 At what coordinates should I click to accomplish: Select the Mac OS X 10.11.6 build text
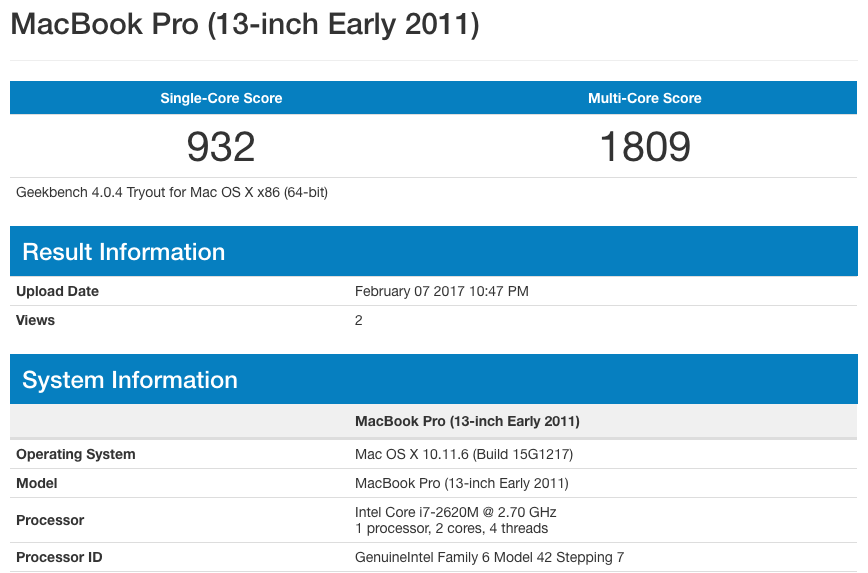click(464, 454)
